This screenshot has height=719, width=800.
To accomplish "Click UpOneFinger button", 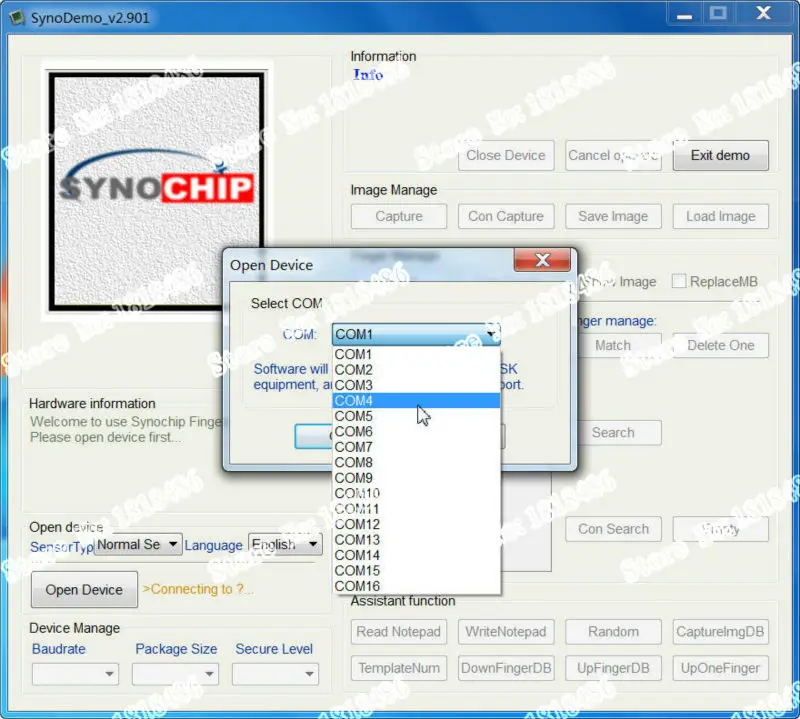I will 720,668.
